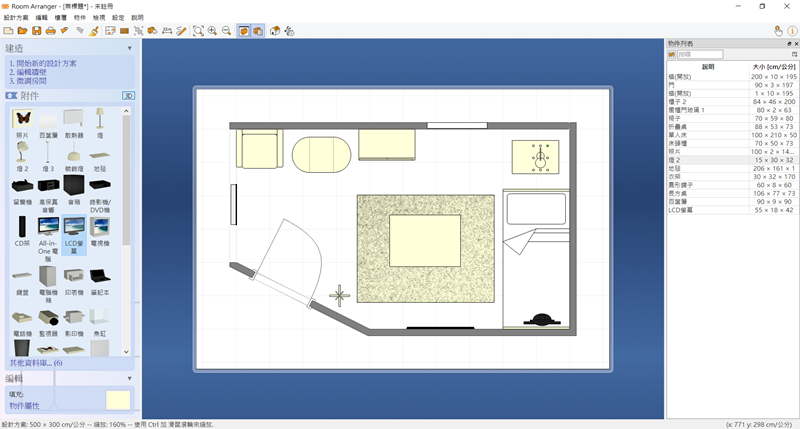Collapse the 建造 panel arrow
800x429 pixels.
click(x=130, y=48)
